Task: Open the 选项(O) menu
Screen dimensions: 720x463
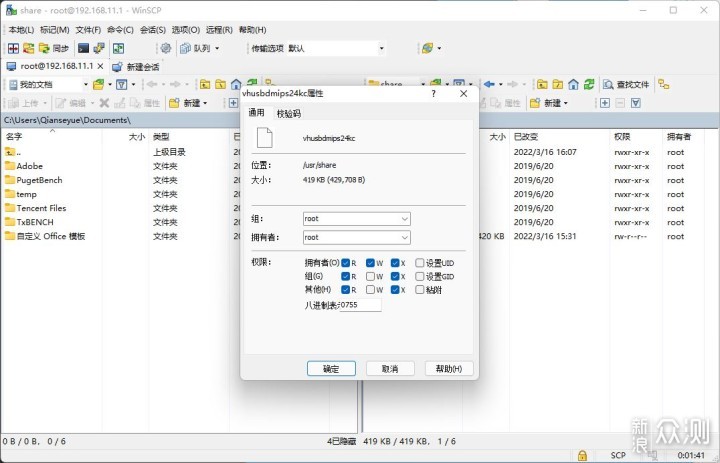Action: point(186,30)
